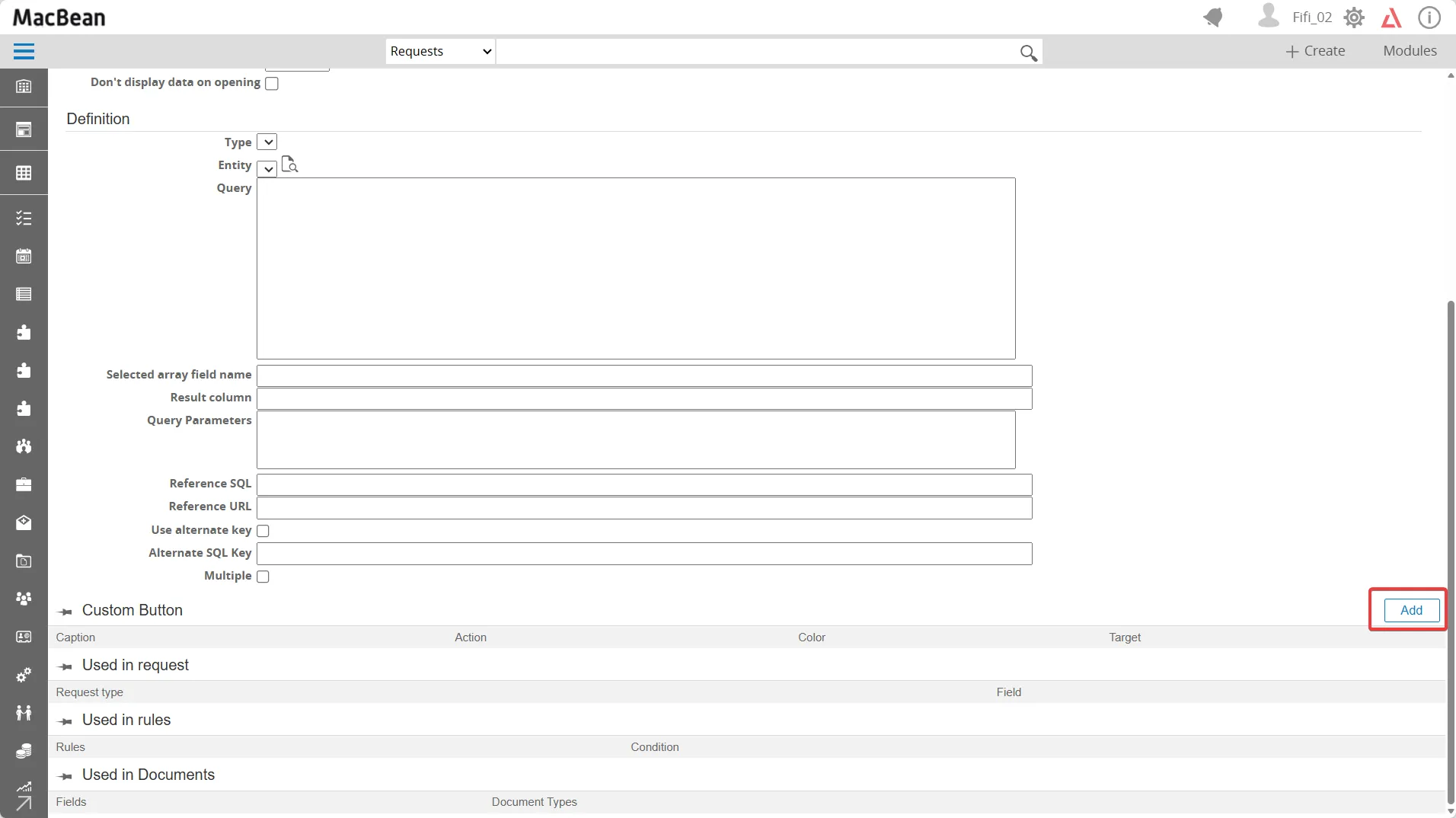Image resolution: width=1456 pixels, height=818 pixels.
Task: Collapse the Used in rules section
Action: (65, 721)
